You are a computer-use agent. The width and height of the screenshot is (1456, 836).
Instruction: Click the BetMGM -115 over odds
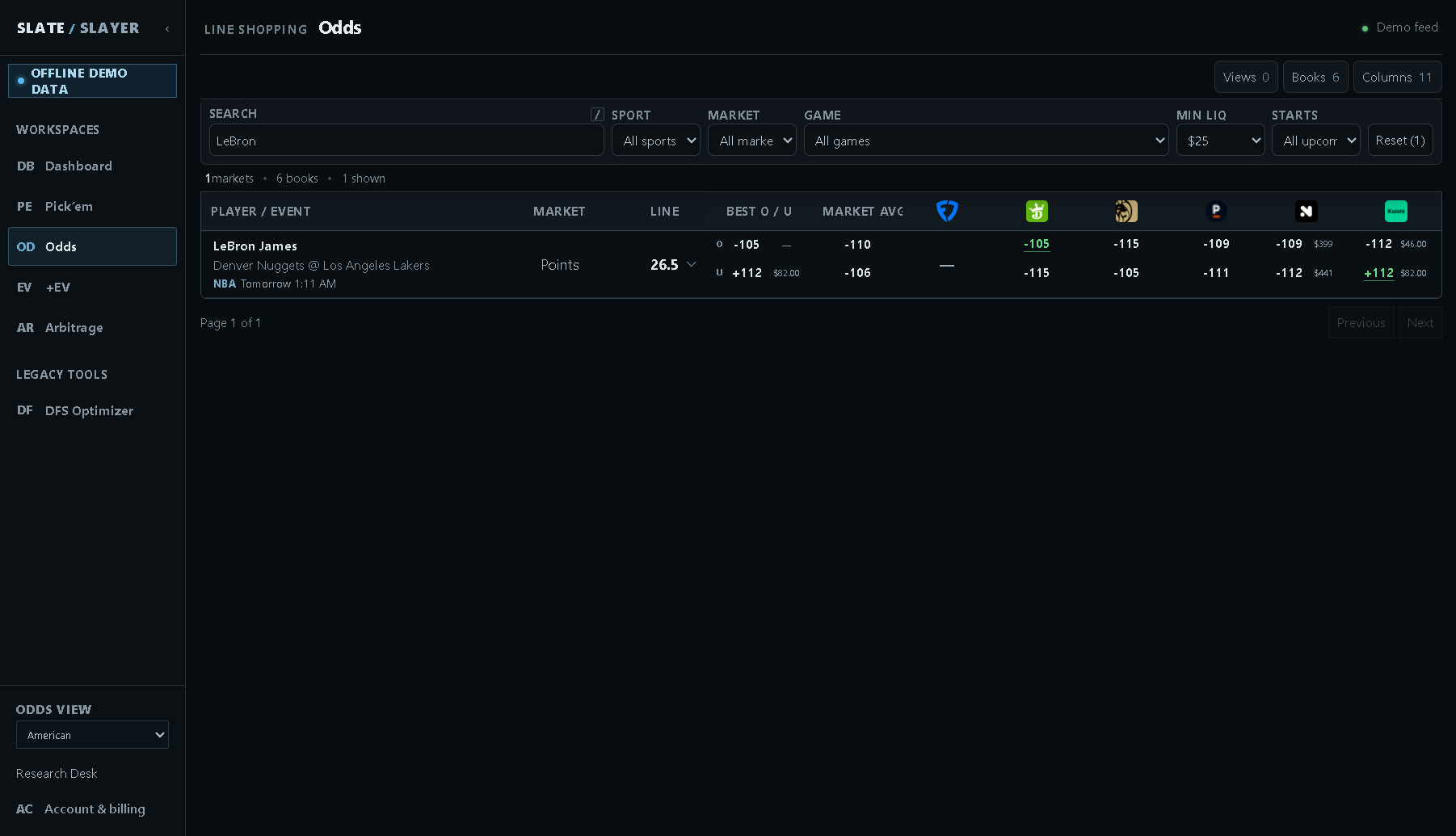1126,244
